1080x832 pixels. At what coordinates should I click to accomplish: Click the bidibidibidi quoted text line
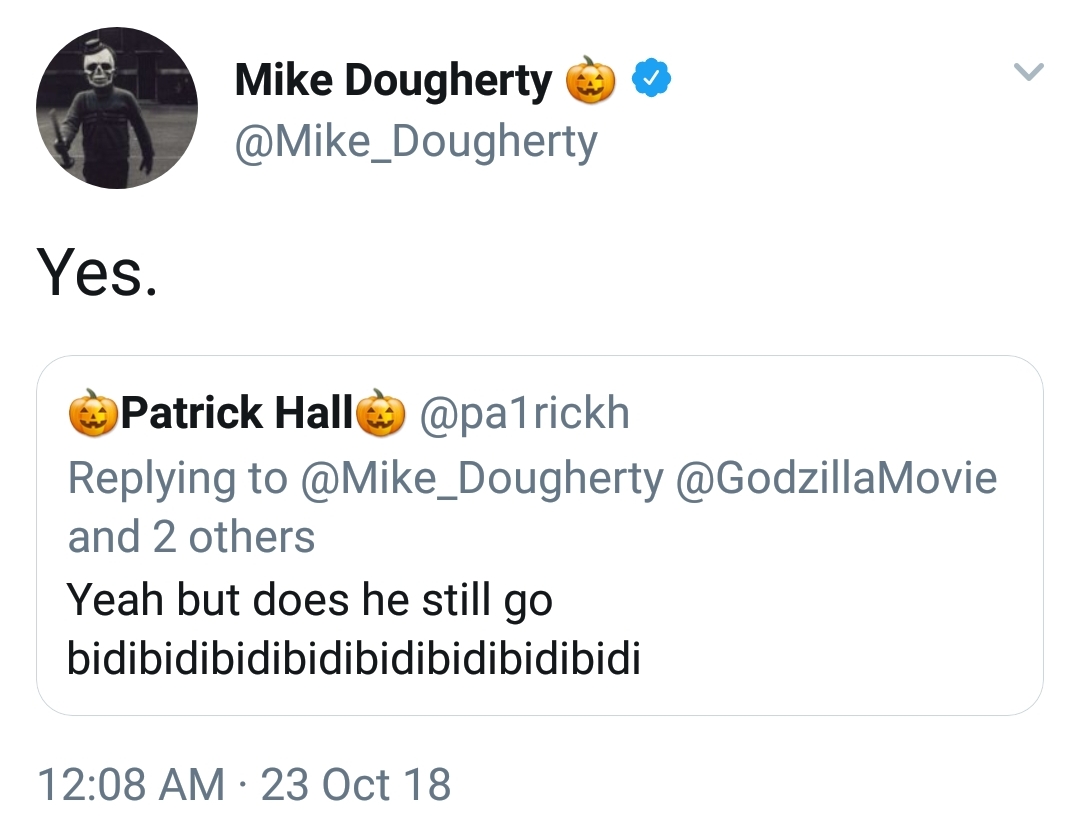click(x=353, y=660)
